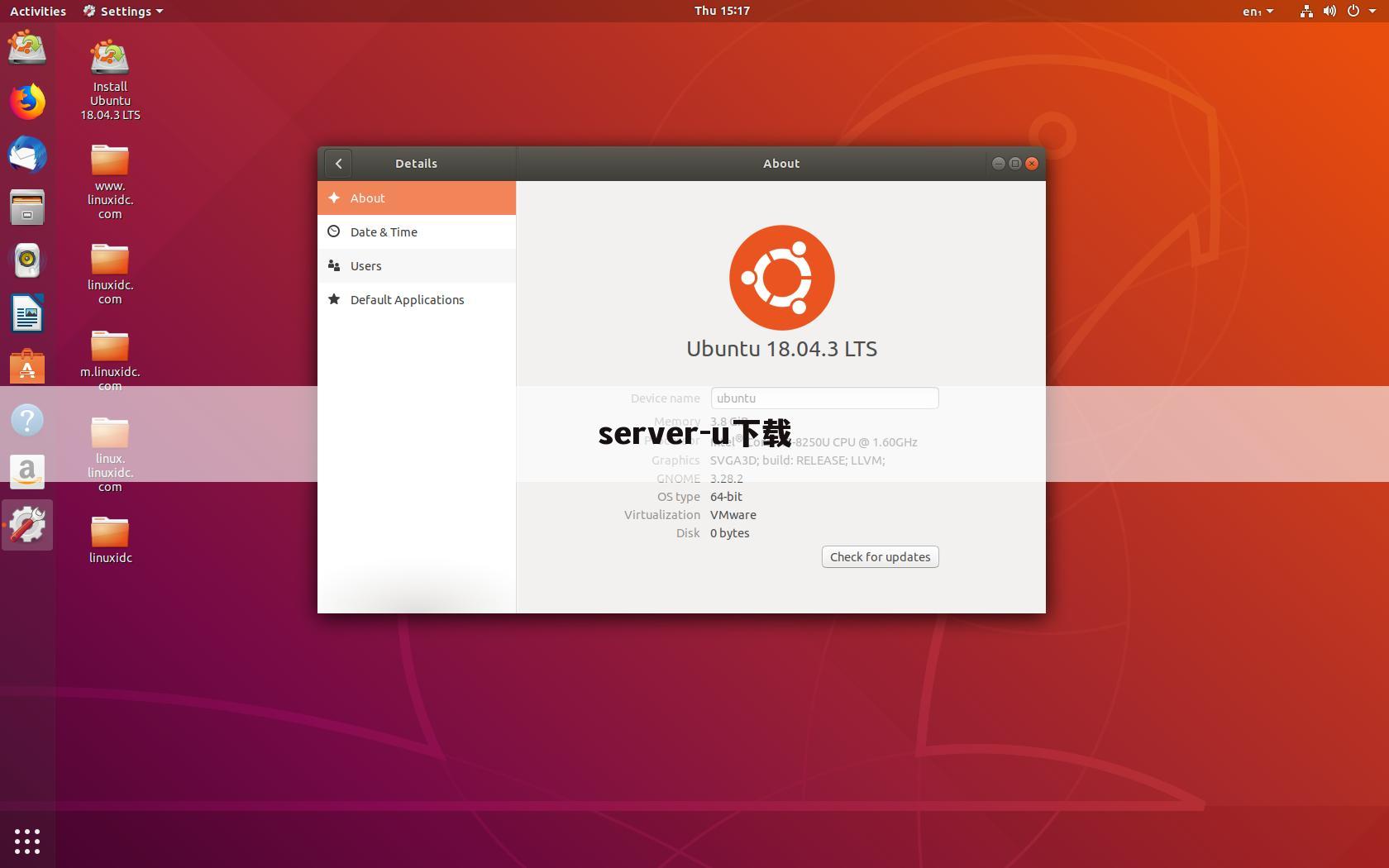Open Ubuntu Software from the dock
Viewport: 1389px width, 868px height.
click(27, 366)
